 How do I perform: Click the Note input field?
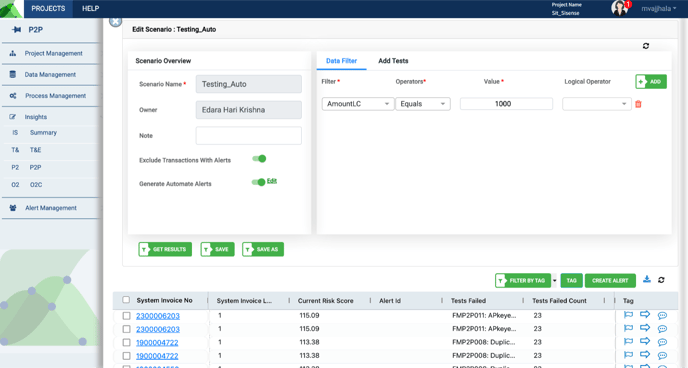point(249,136)
